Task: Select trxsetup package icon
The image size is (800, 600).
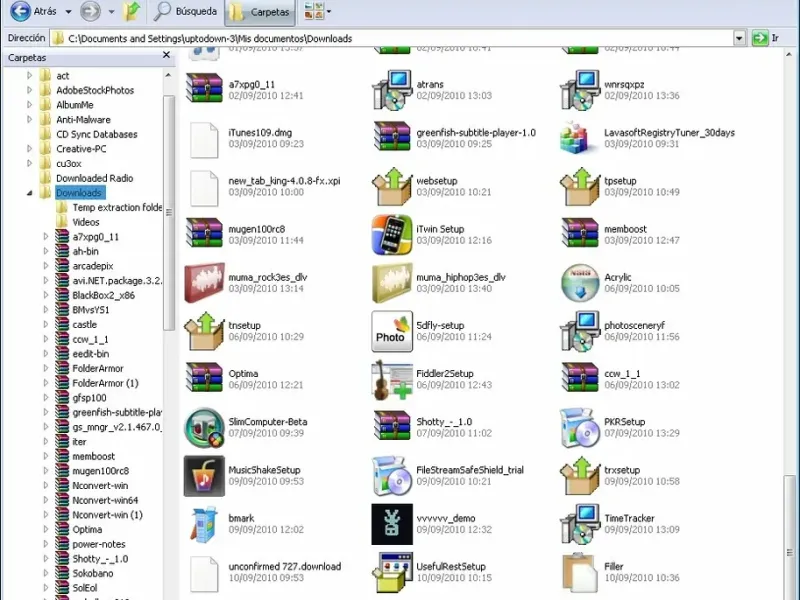Action: [580, 476]
